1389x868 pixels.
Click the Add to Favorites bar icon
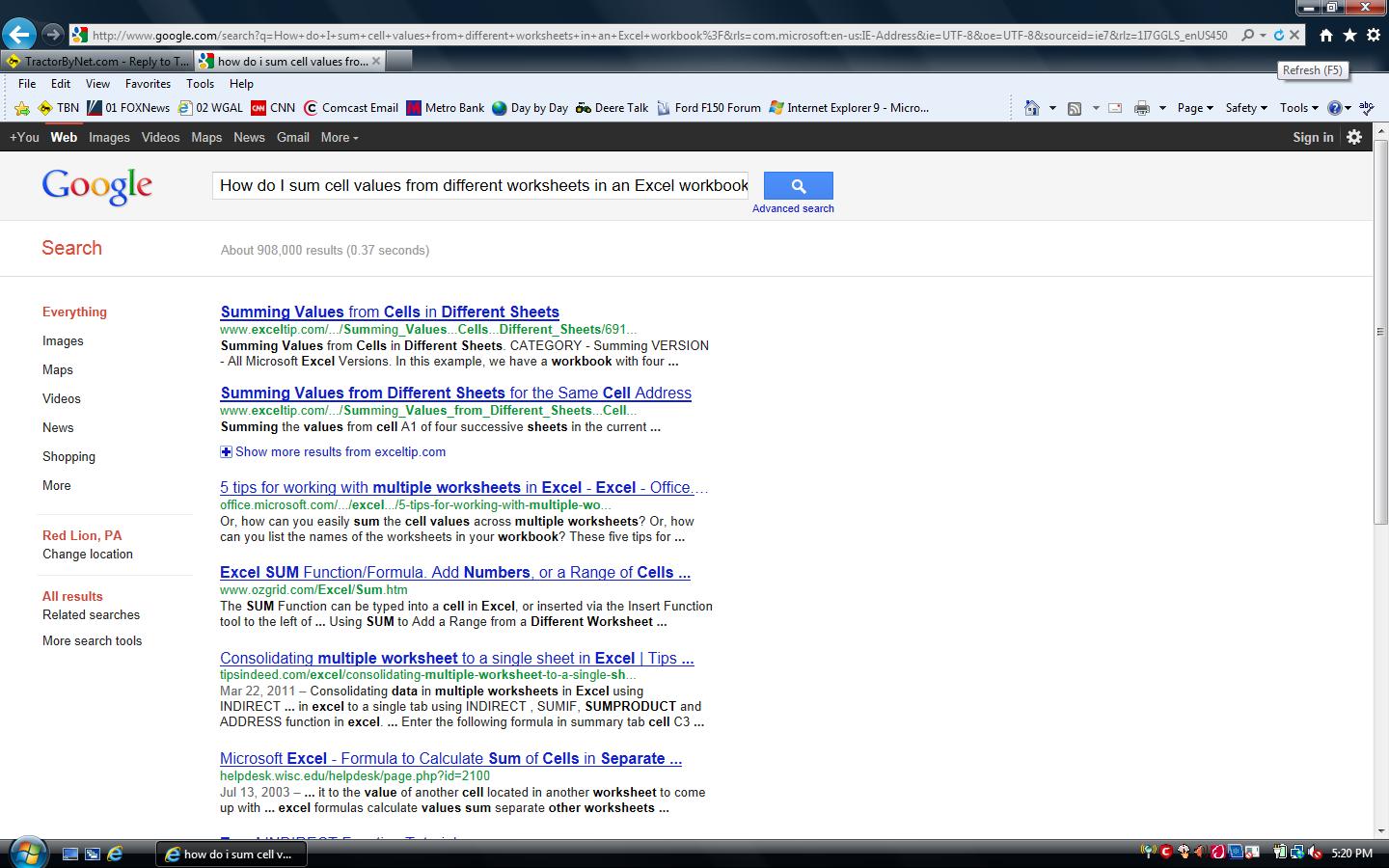[22, 108]
